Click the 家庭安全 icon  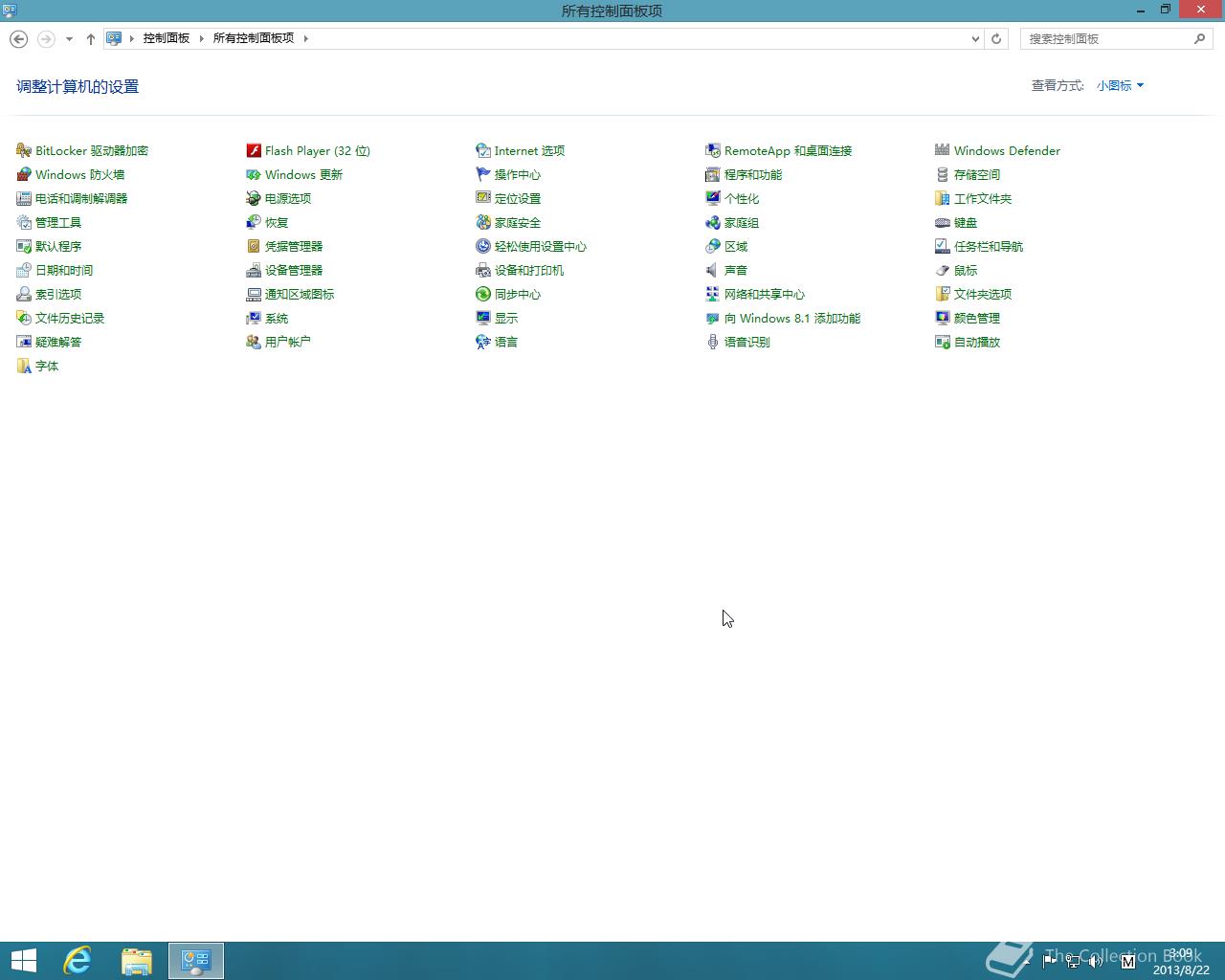(483, 222)
